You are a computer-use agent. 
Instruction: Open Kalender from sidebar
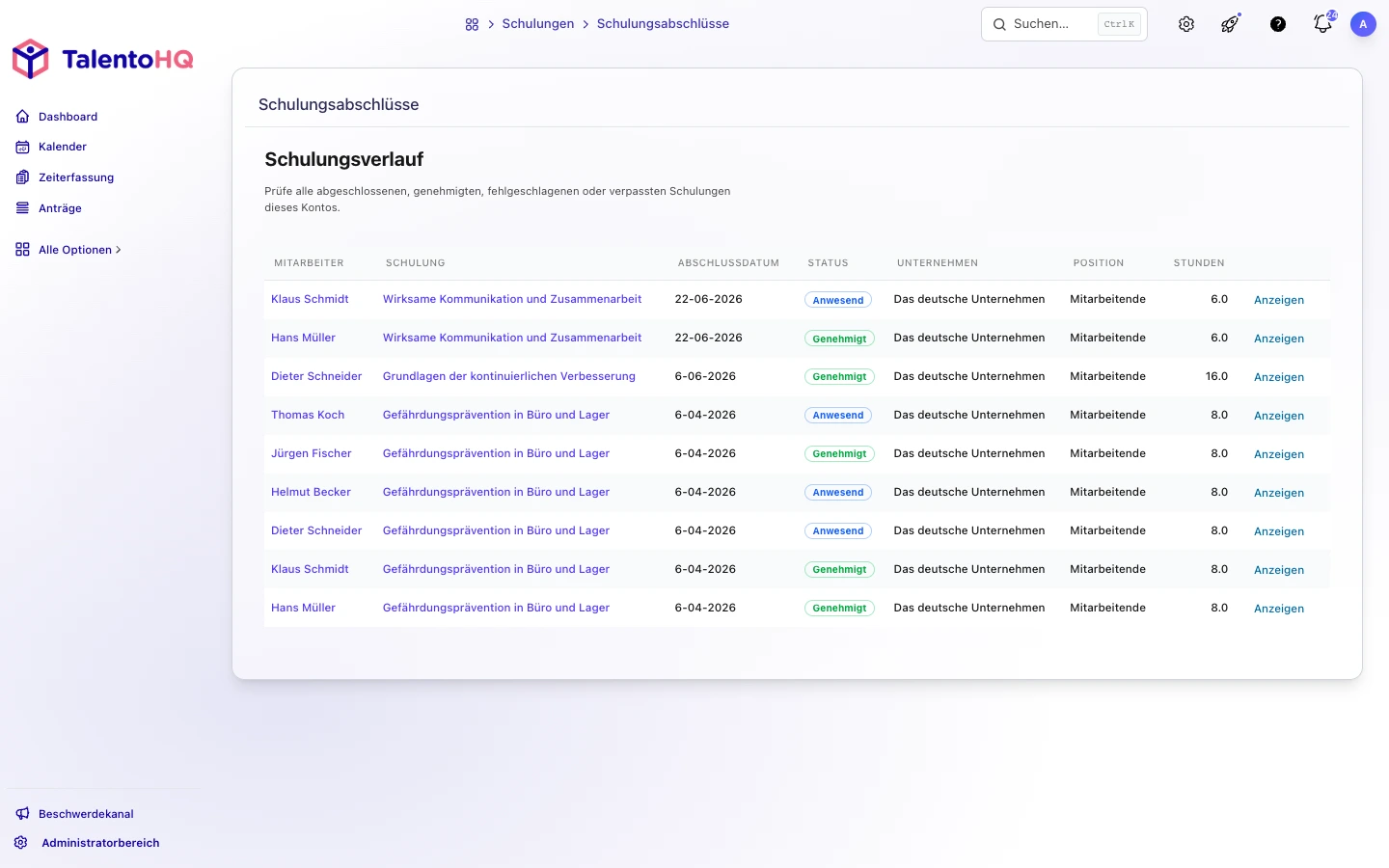tap(63, 147)
